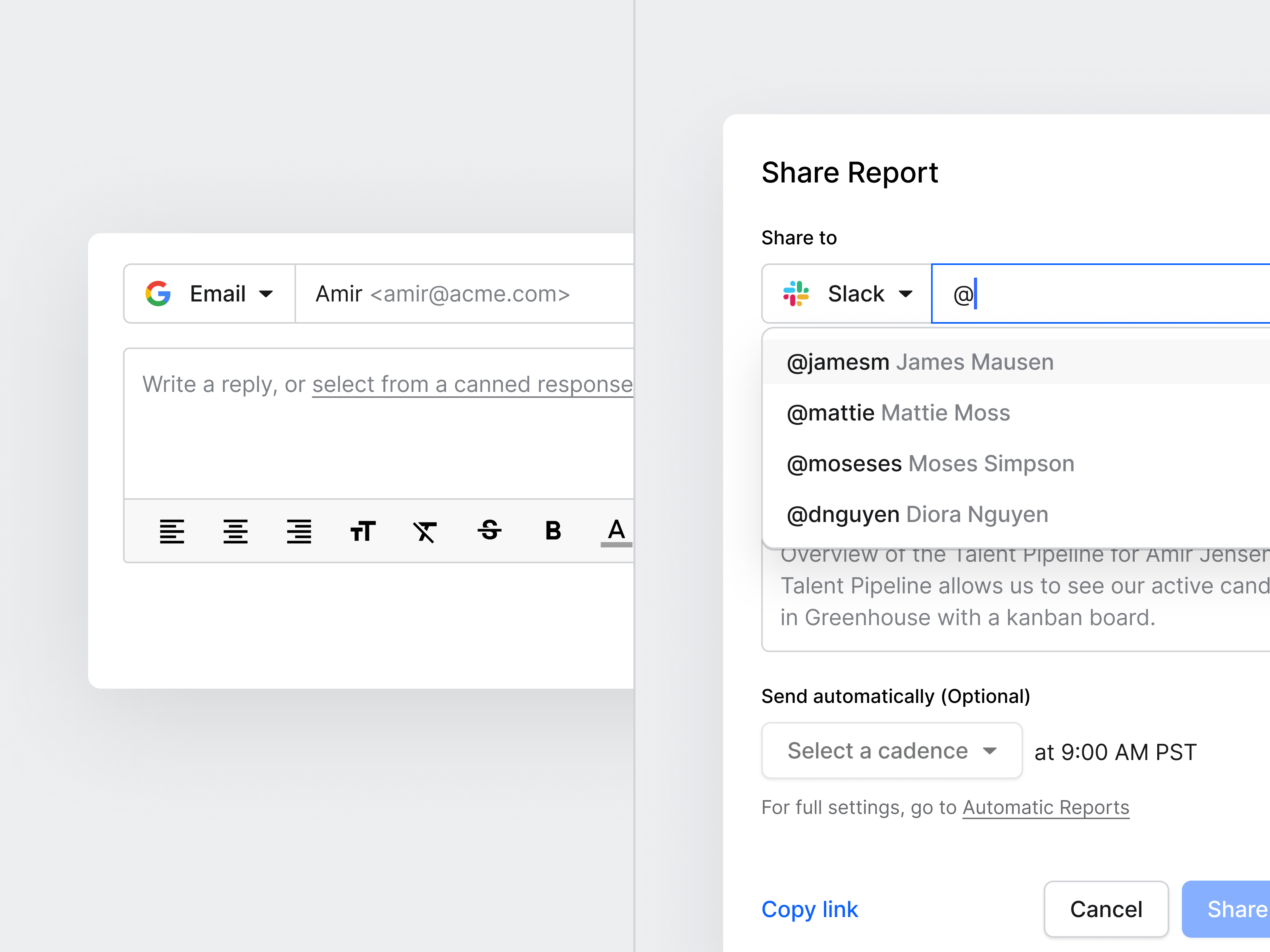Screen dimensions: 1270x952
Task: Click the align left icon in reply toolbar
Action: (172, 531)
